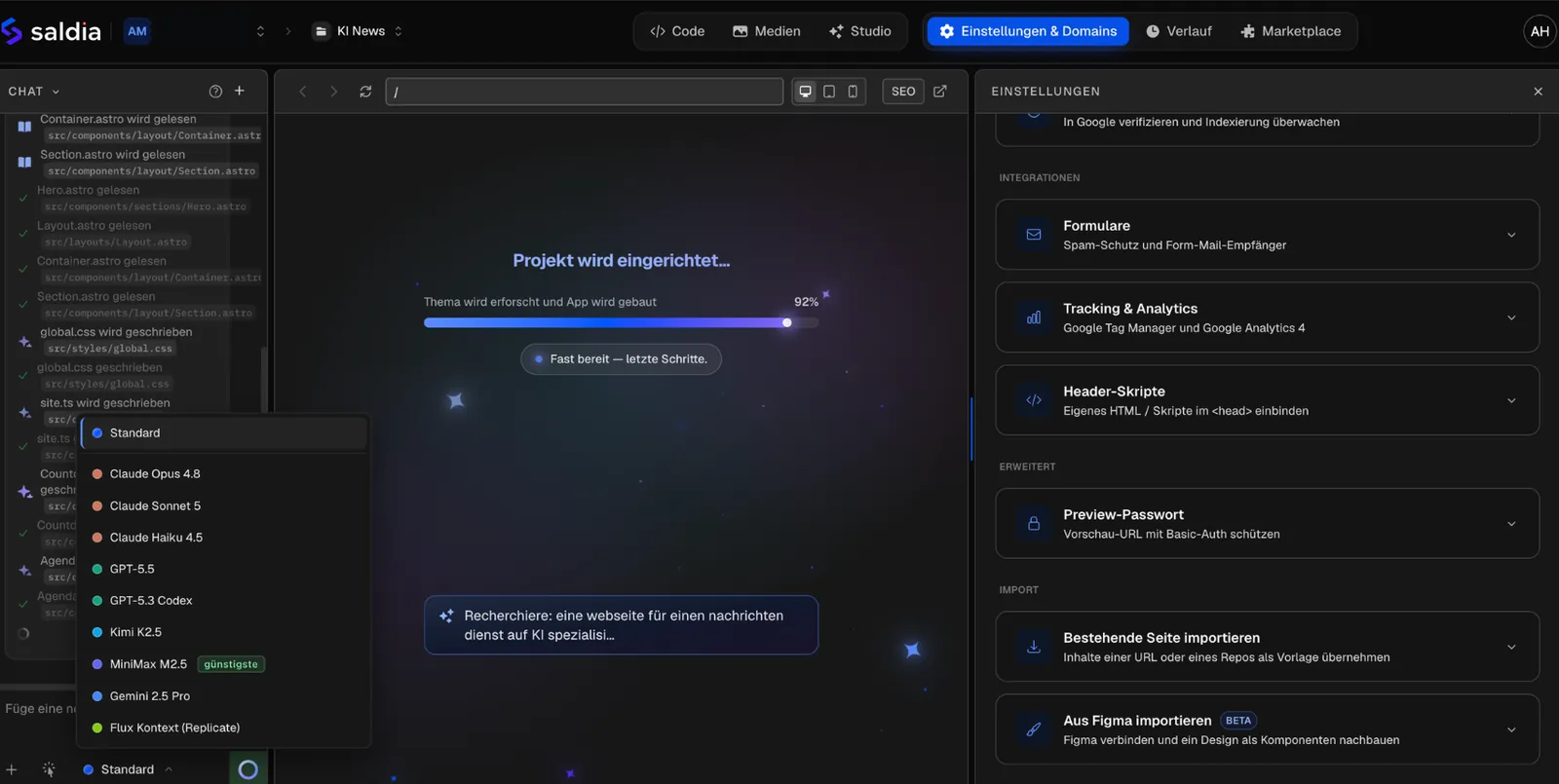Viewport: 1559px width, 784px height.
Task: Click the saldia logo
Action: point(52,31)
